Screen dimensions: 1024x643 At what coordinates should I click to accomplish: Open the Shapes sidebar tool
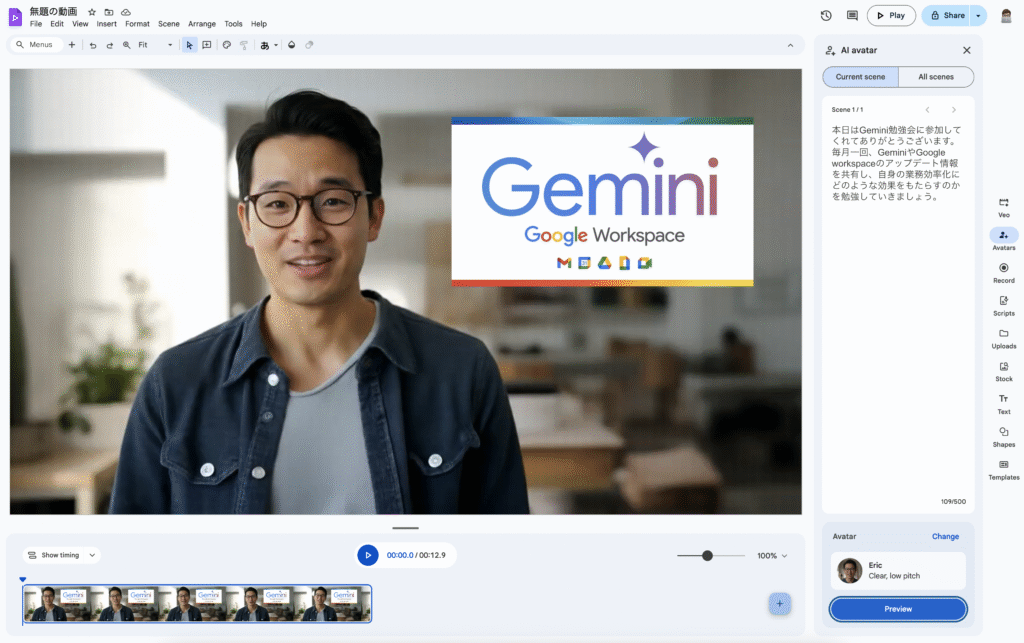[1004, 437]
